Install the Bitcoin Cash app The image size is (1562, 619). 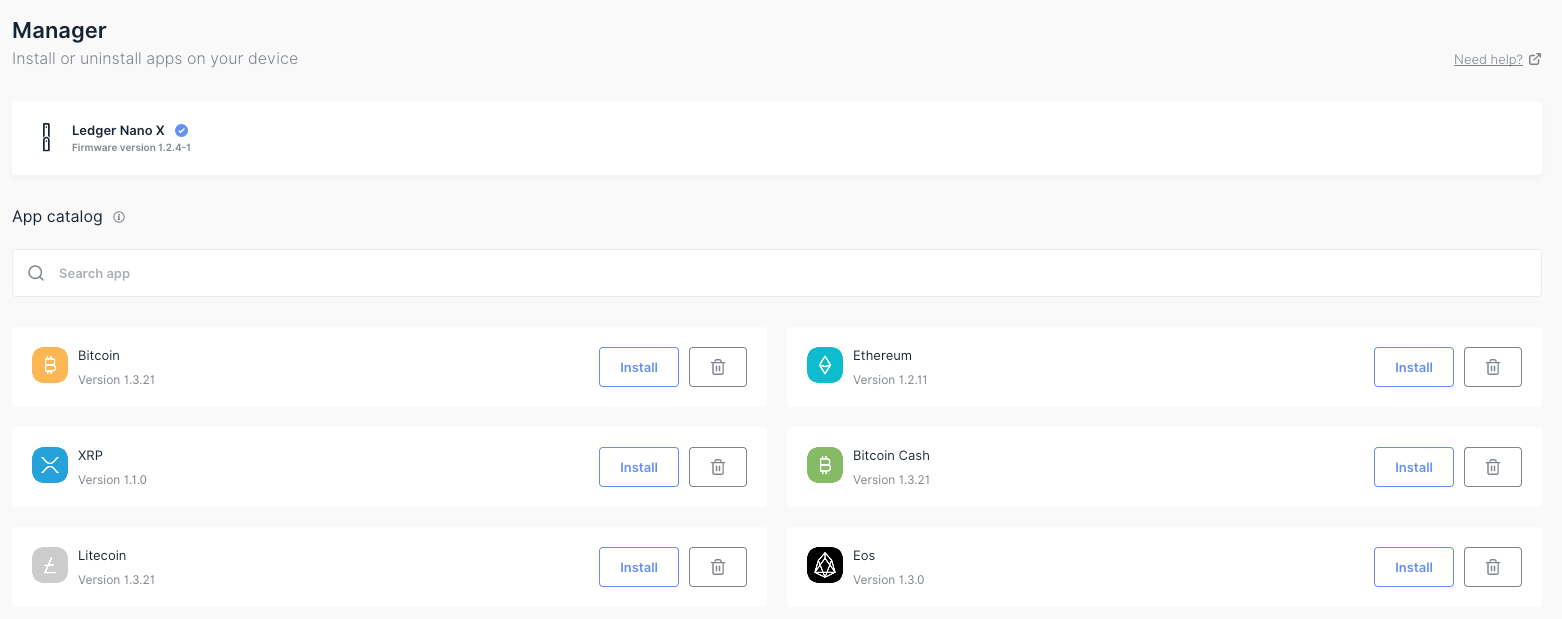(1414, 467)
